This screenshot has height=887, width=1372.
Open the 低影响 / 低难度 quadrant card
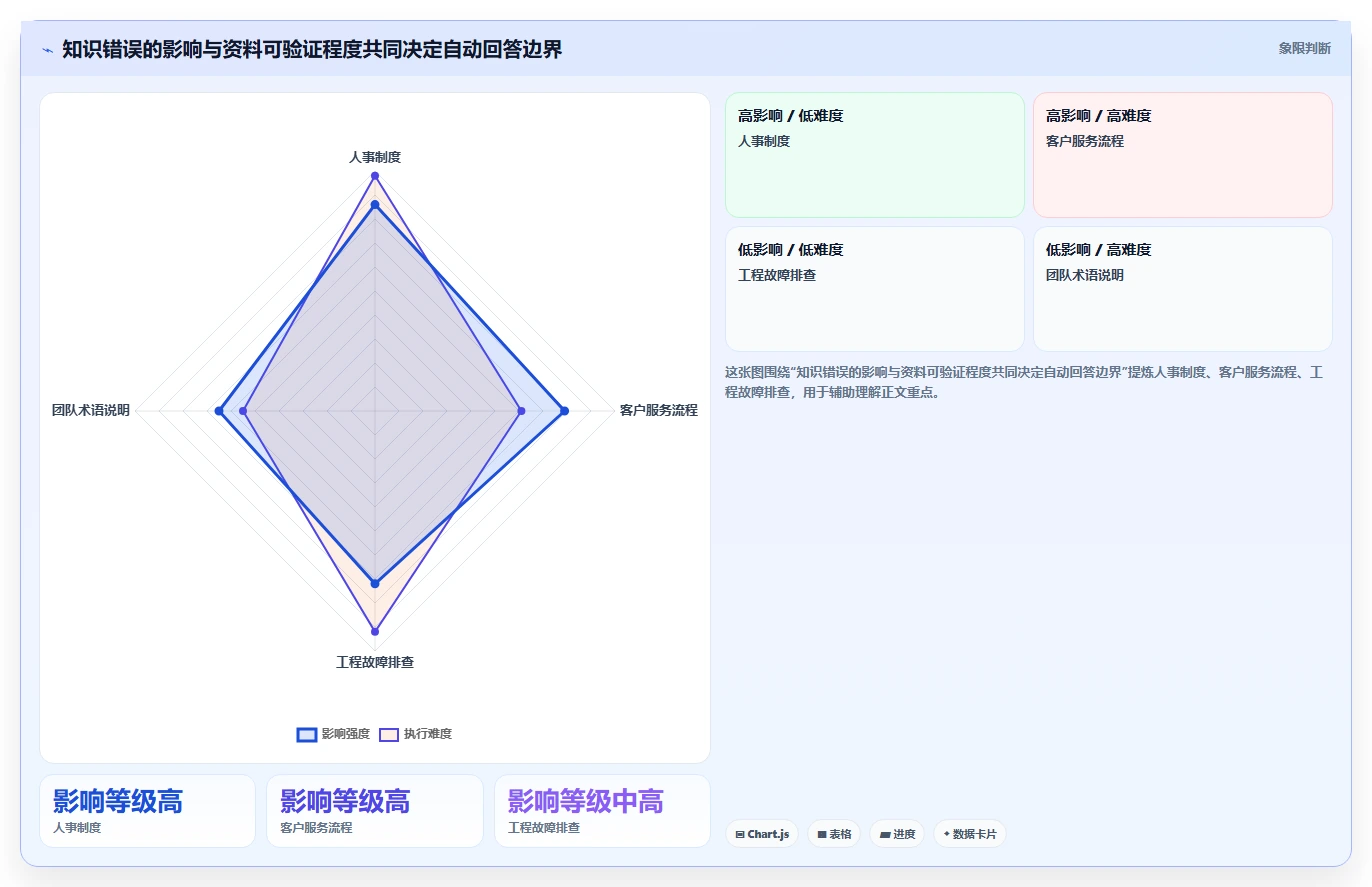pos(875,289)
